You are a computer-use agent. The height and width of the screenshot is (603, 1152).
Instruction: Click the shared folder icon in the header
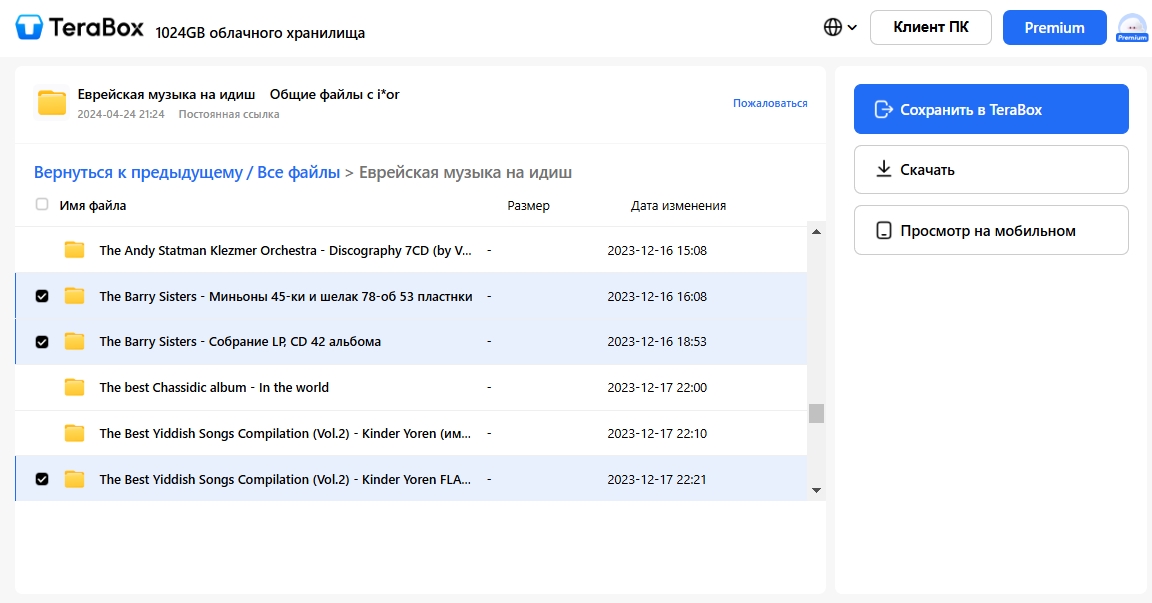(51, 102)
